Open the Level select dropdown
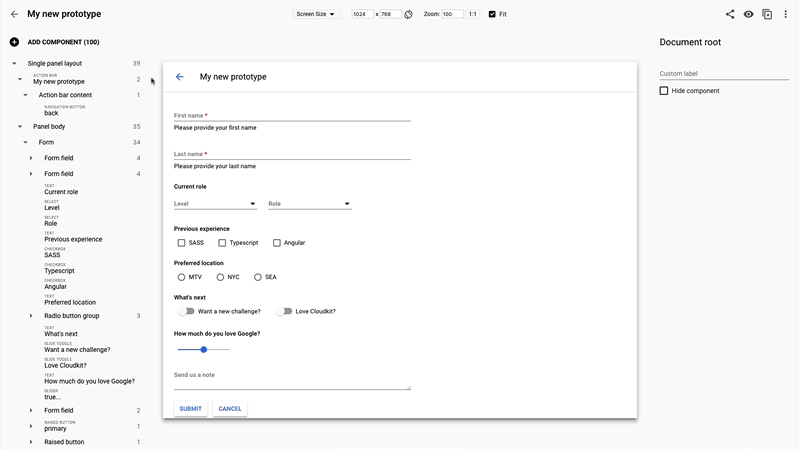The image size is (800, 450). 215,204
